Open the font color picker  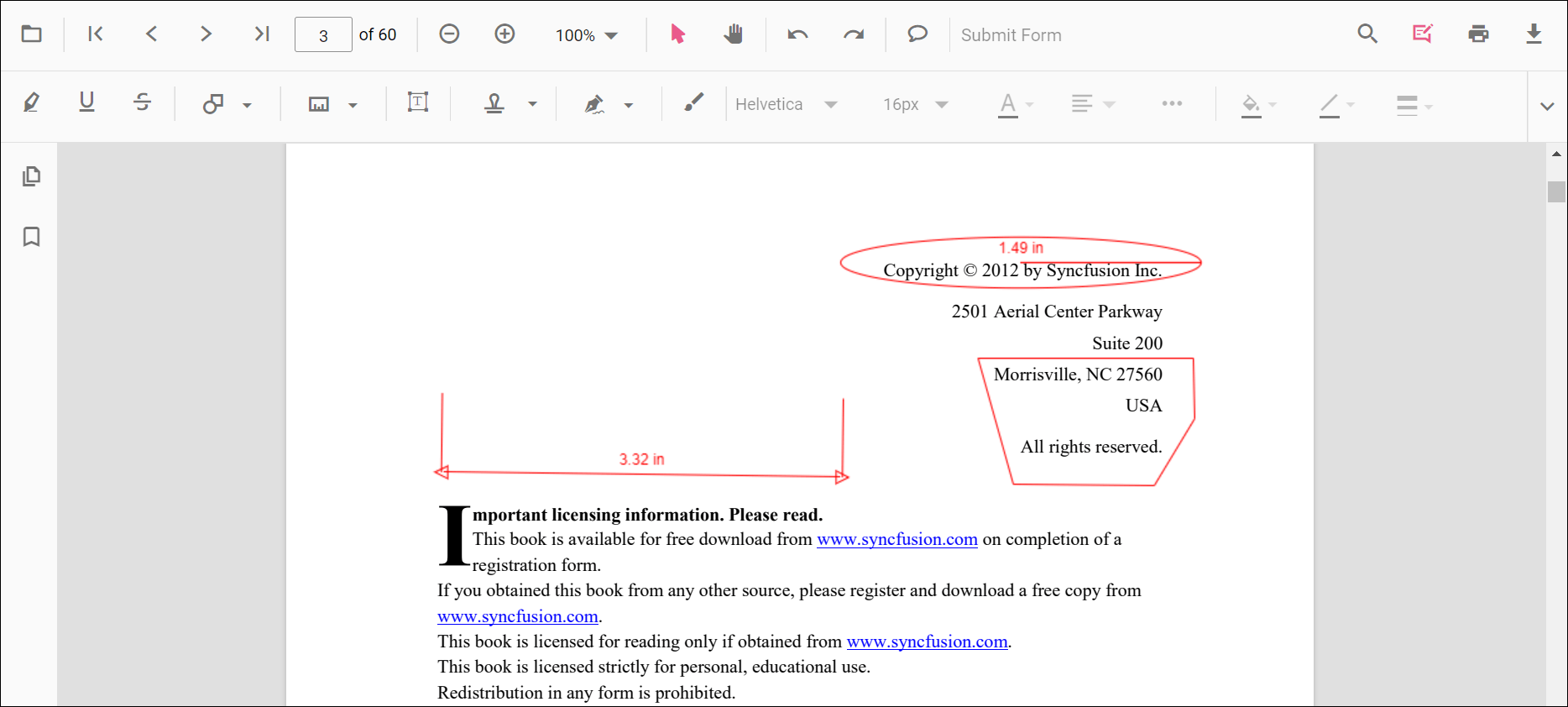(x=1016, y=105)
